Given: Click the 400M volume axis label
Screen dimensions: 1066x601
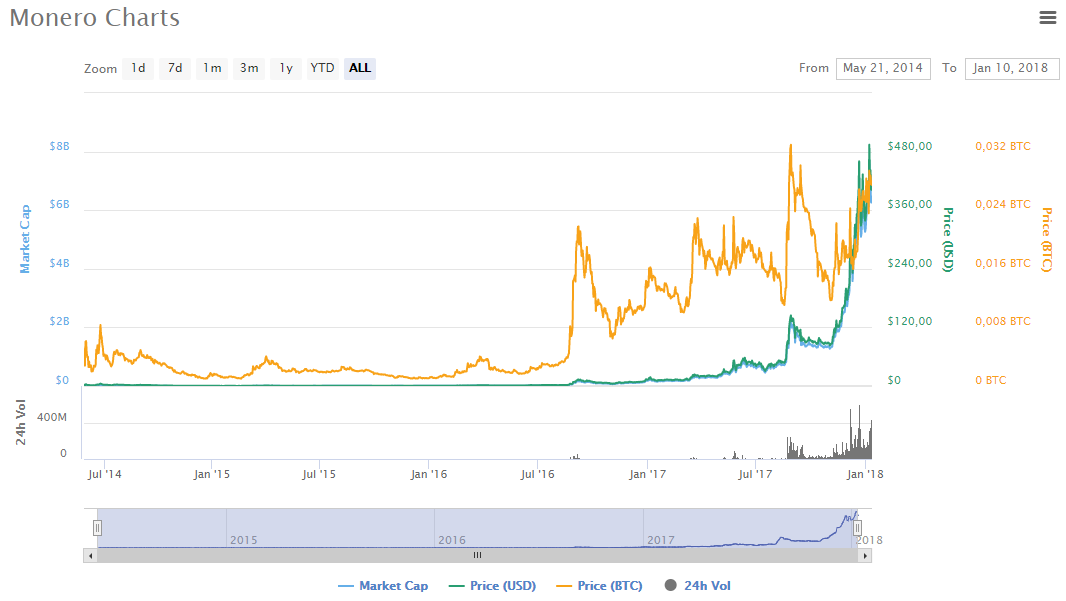Looking at the screenshot, I should (52, 417).
